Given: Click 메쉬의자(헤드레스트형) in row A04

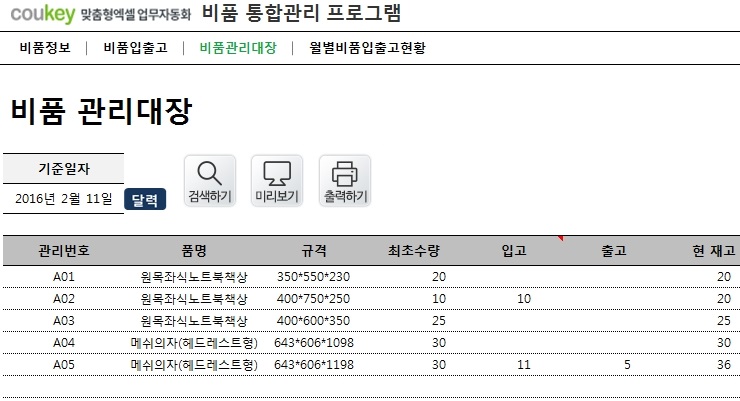Looking at the screenshot, I should [194, 343].
